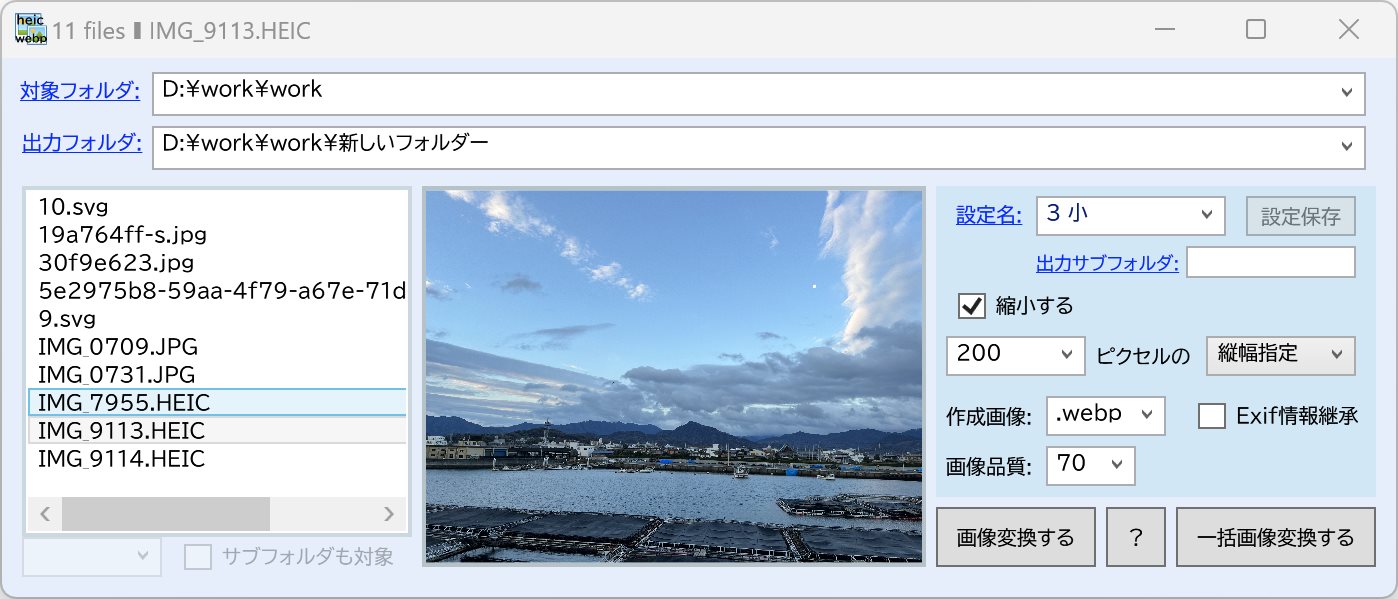Toggle the サブフォルダも対象 checkbox
Image resolution: width=1398 pixels, height=599 pixels.
[x=198, y=557]
